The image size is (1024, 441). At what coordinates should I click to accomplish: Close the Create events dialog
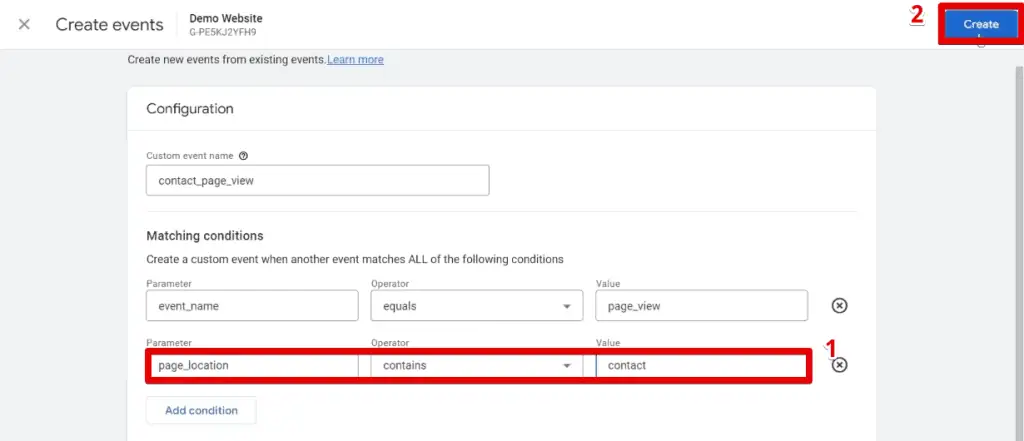coord(24,25)
